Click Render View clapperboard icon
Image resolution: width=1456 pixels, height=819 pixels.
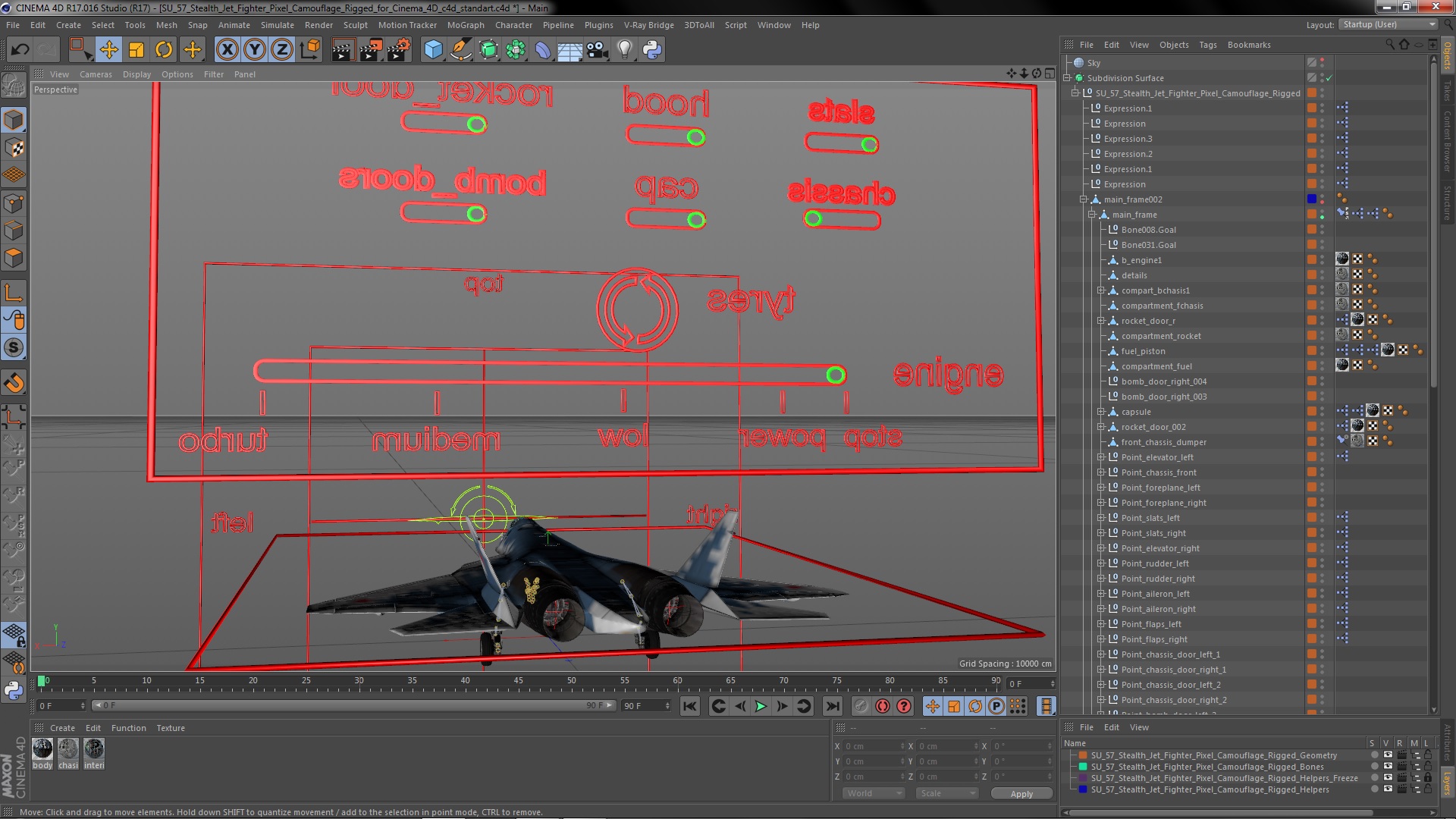(342, 50)
